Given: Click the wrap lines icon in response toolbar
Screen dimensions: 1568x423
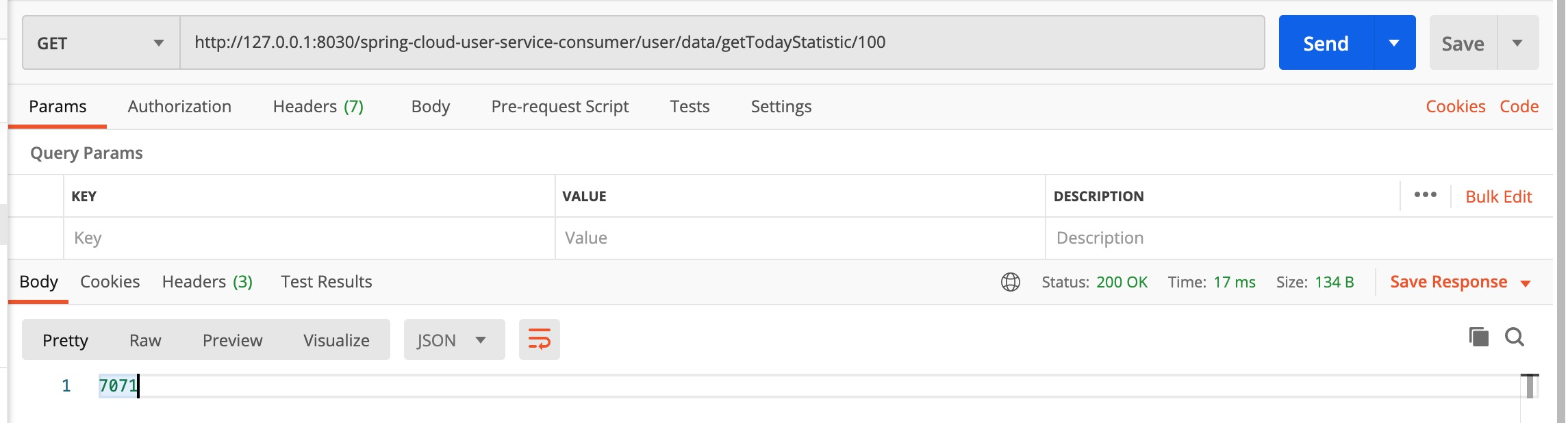Looking at the screenshot, I should [540, 339].
